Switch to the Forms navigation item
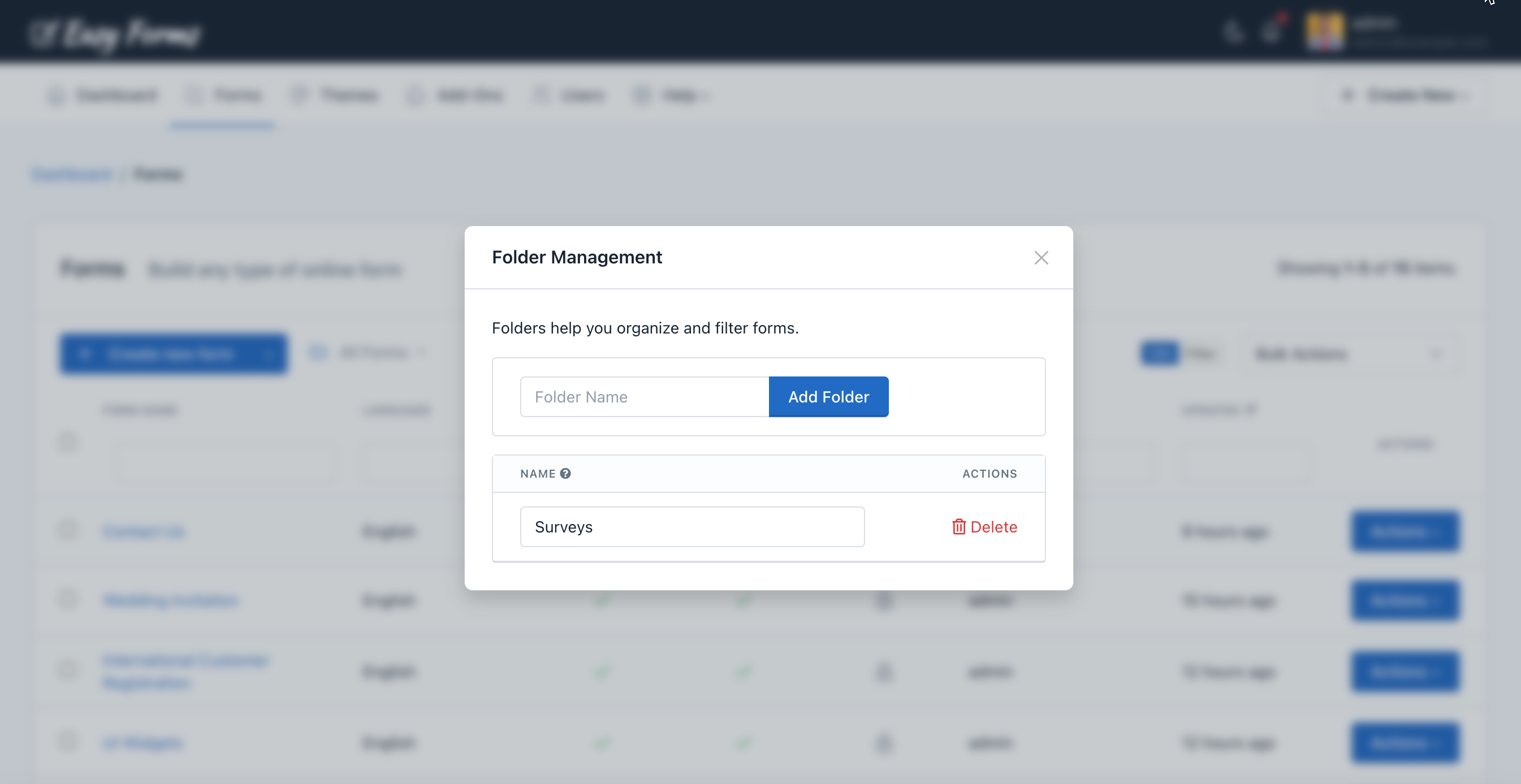 223,95
